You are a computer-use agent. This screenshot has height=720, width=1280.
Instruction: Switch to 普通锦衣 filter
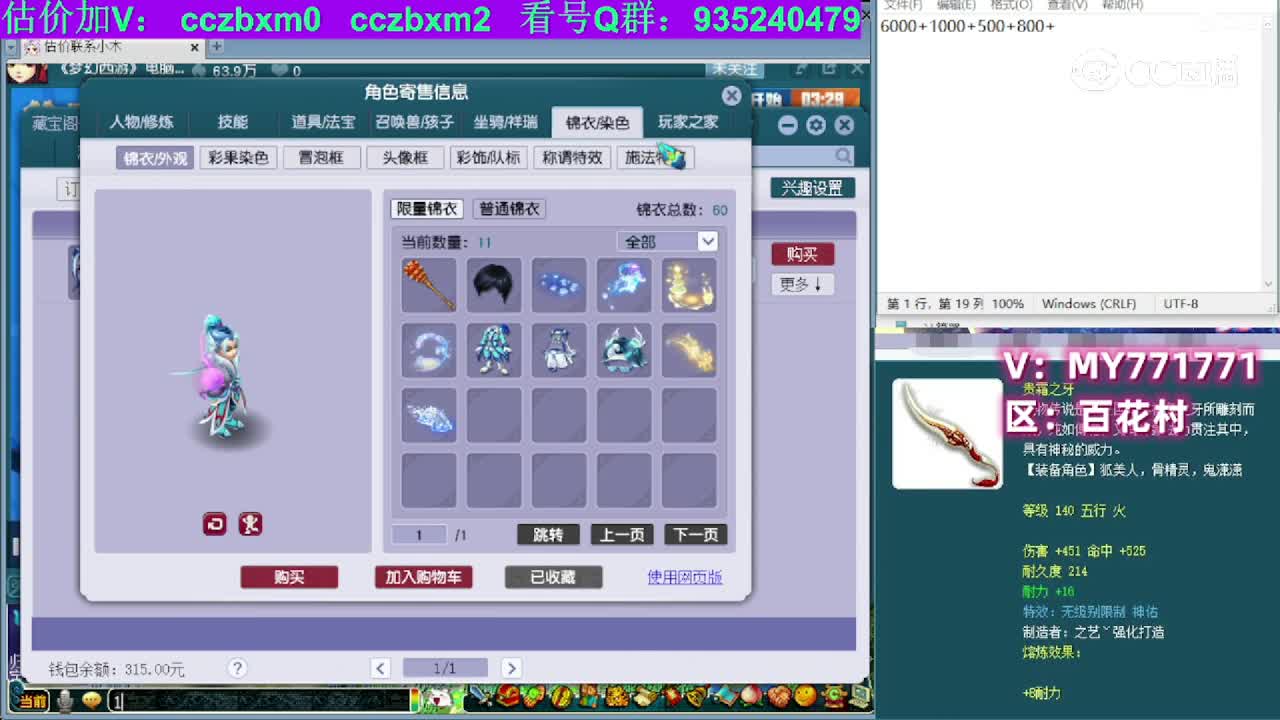(509, 209)
